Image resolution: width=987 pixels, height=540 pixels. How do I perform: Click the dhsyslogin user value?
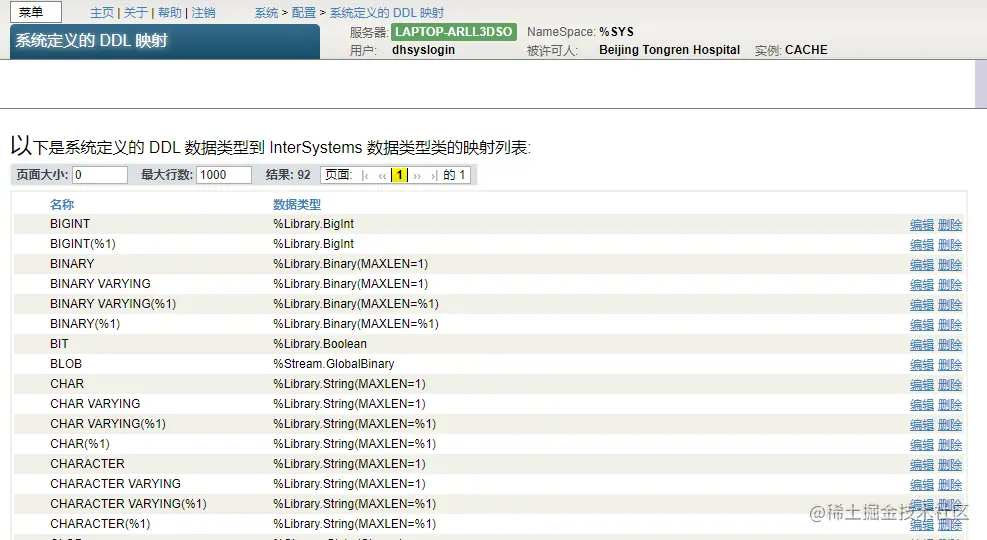(x=423, y=50)
